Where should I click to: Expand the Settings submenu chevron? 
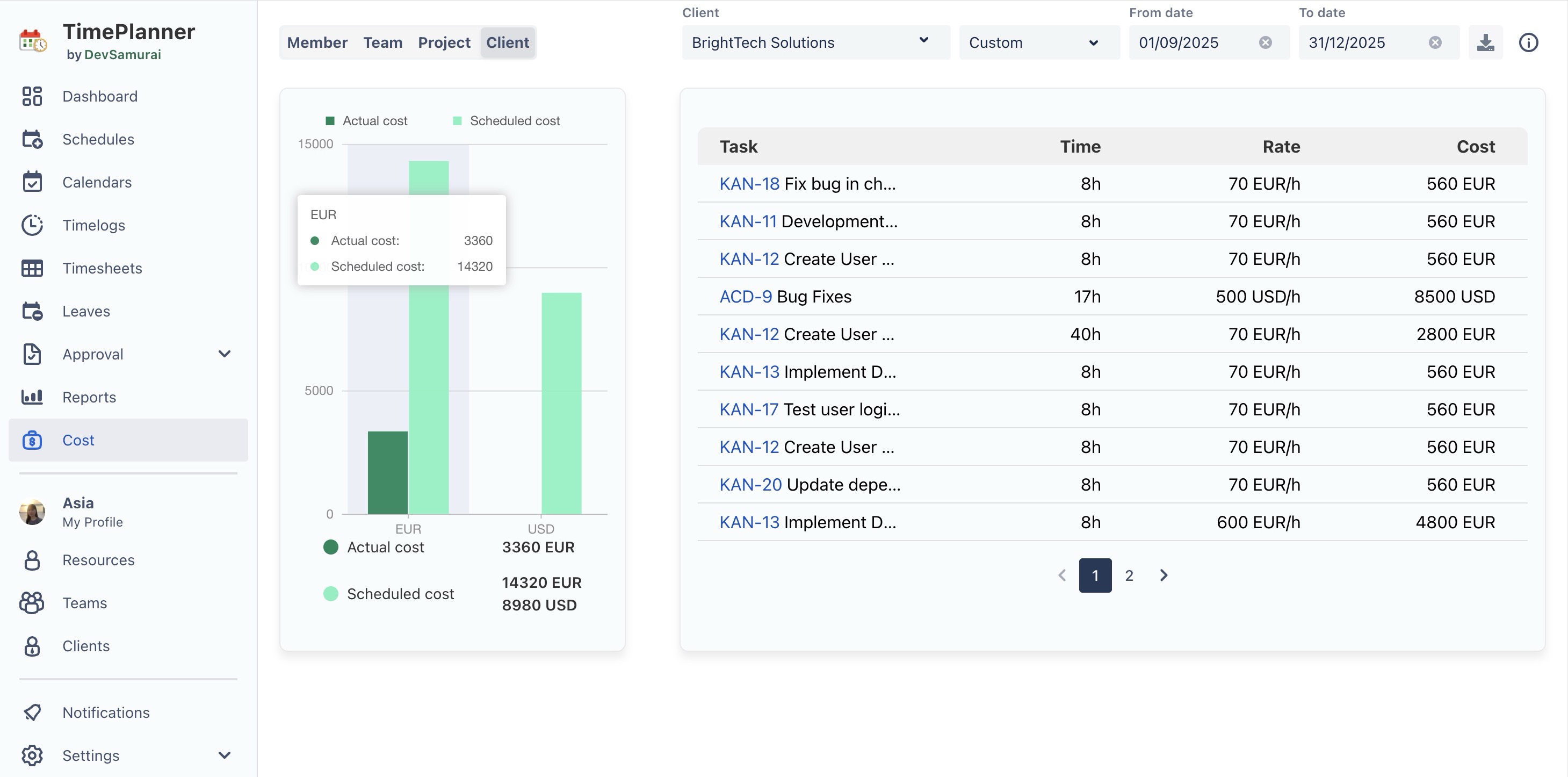[225, 755]
